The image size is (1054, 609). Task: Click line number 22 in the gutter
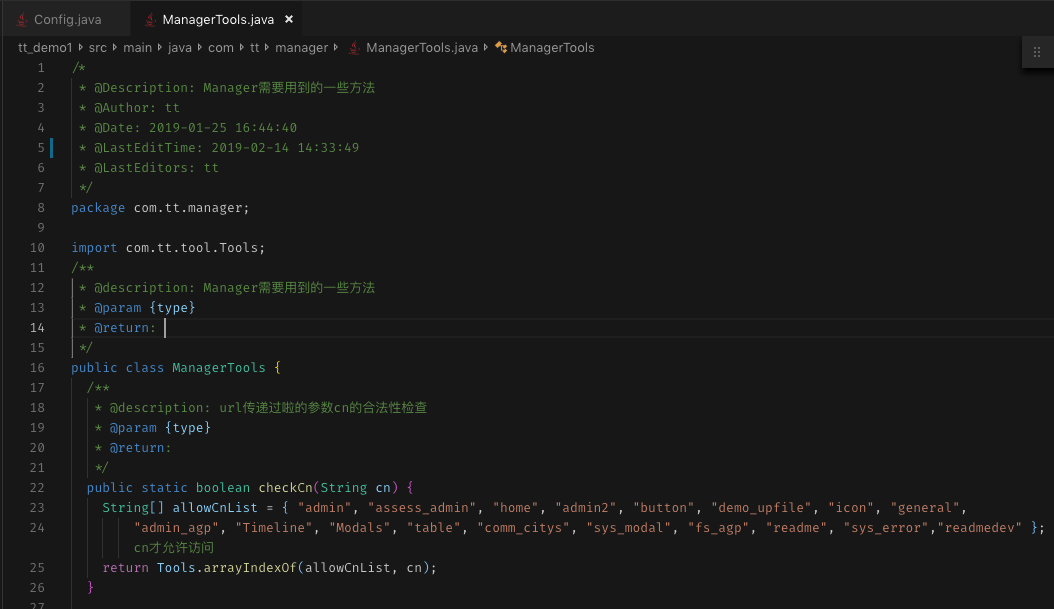tap(37, 487)
